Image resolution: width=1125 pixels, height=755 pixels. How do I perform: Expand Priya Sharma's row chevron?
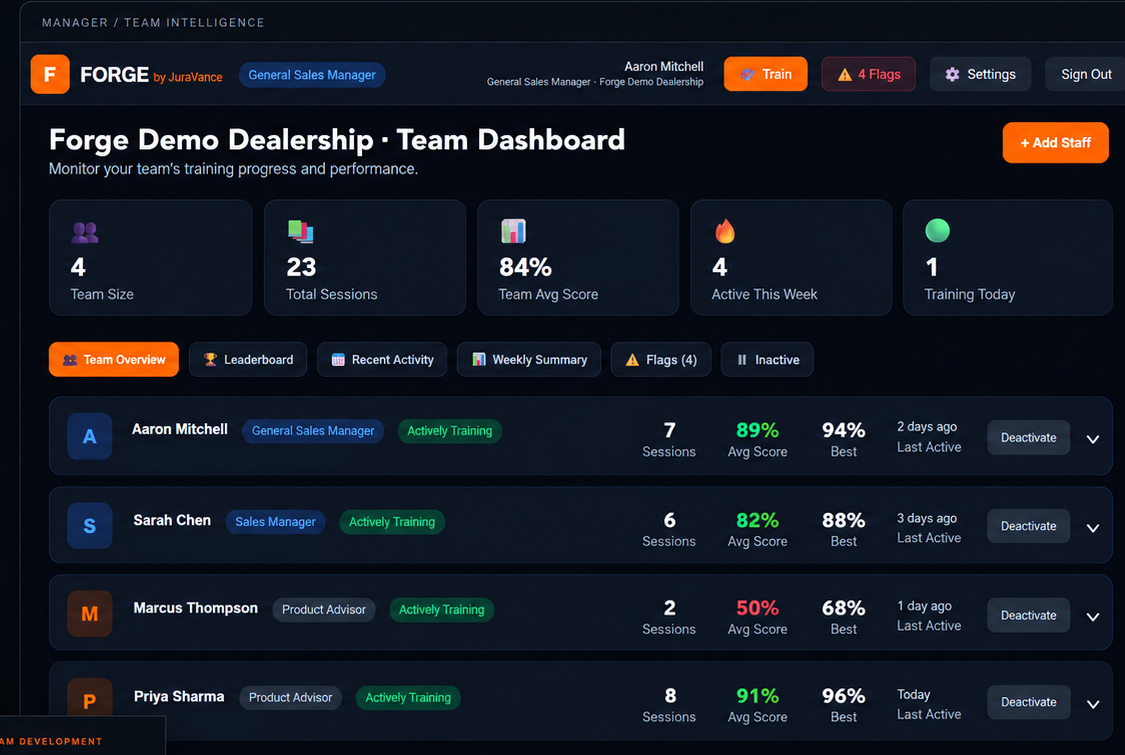(1093, 705)
